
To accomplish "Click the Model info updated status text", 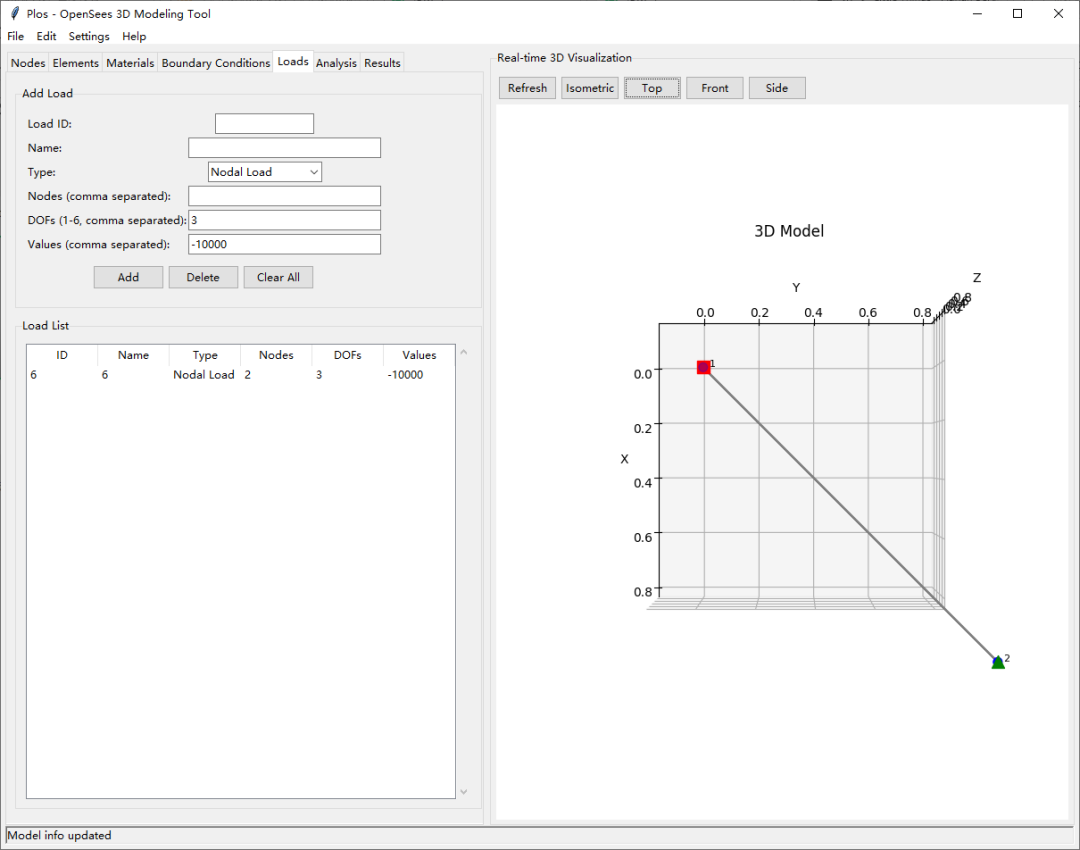I will 59,836.
